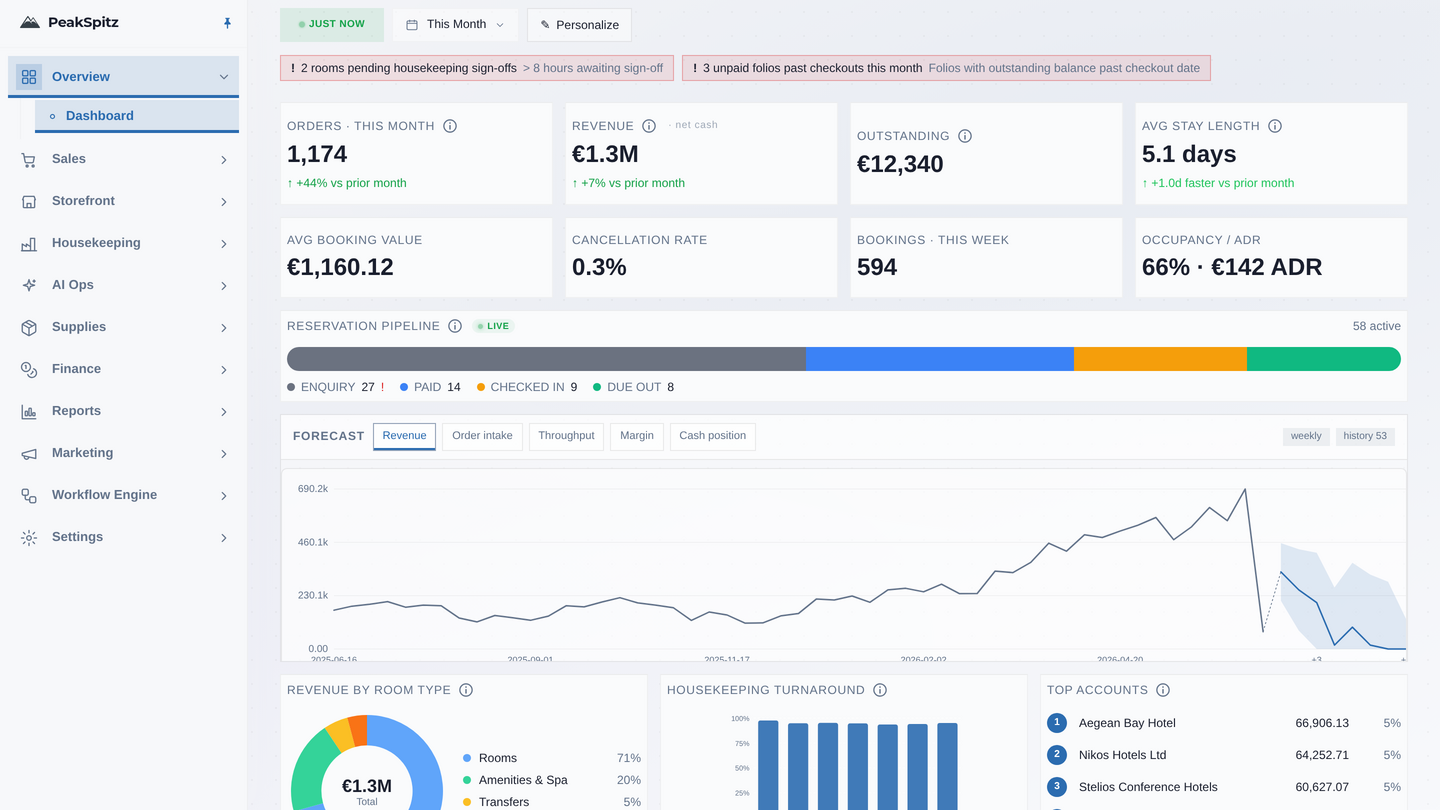Expand the Supplies menu chevron
Viewport: 1440px width, 810px height.
click(224, 328)
